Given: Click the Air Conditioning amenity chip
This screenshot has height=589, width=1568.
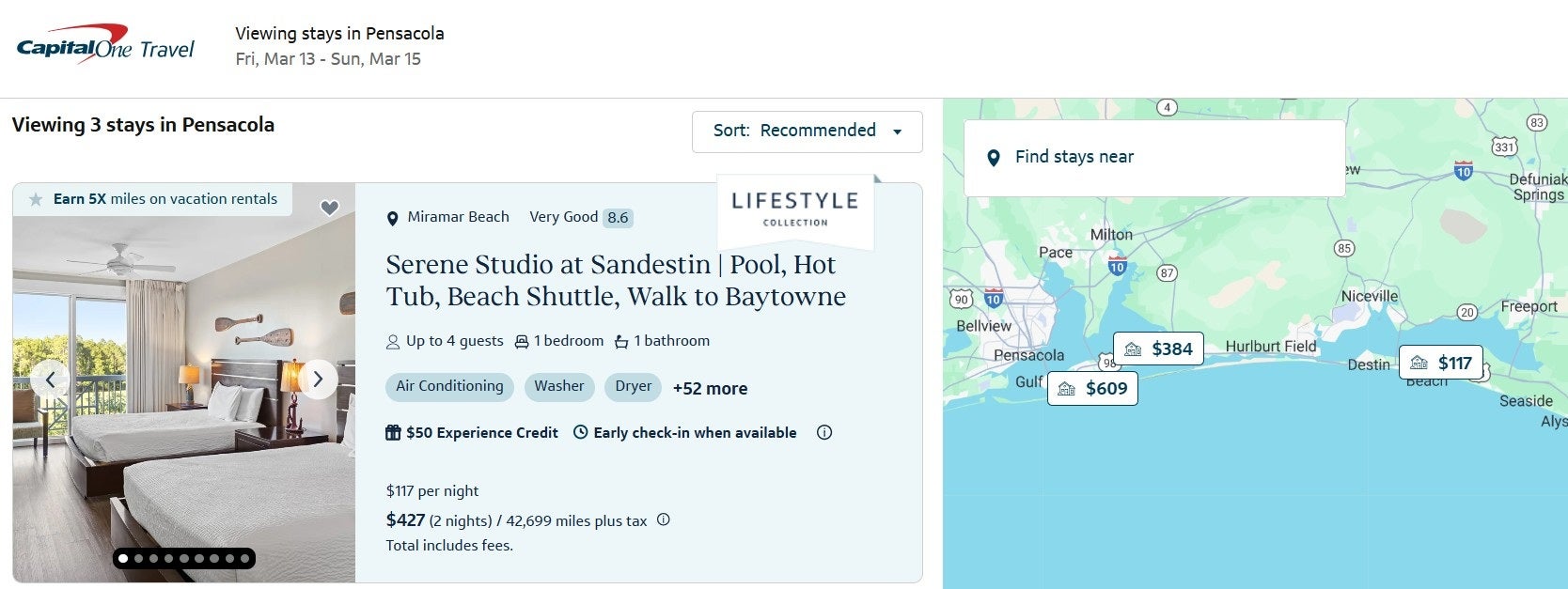Looking at the screenshot, I should click(x=449, y=386).
